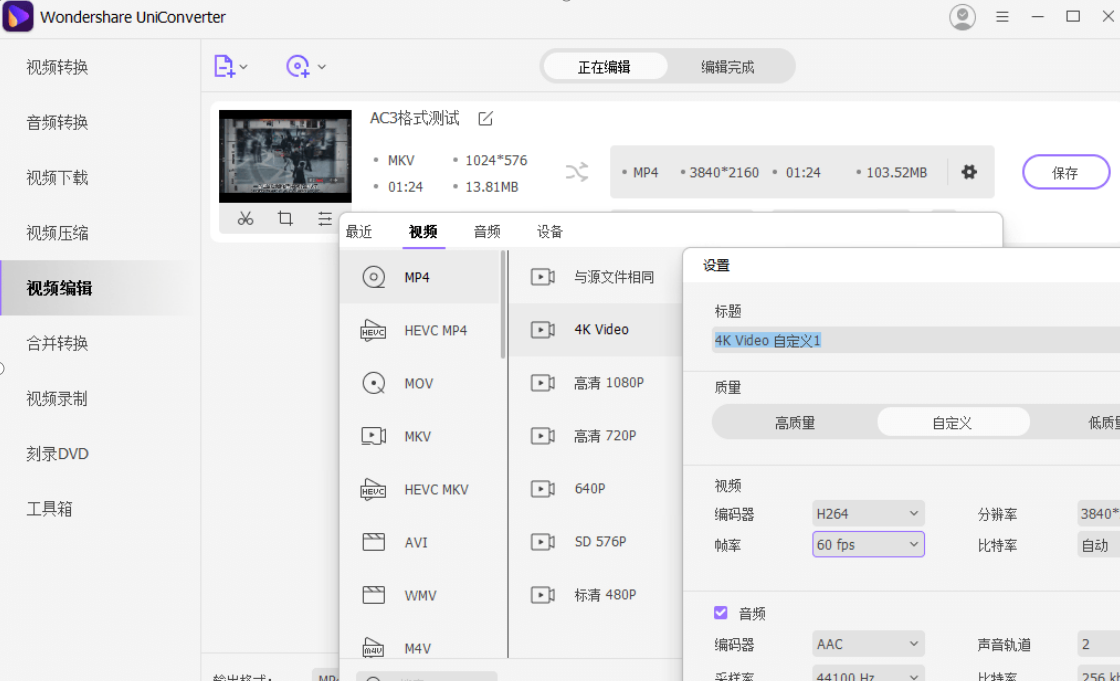
Task: Switch to 设备 format tab
Action: click(550, 232)
